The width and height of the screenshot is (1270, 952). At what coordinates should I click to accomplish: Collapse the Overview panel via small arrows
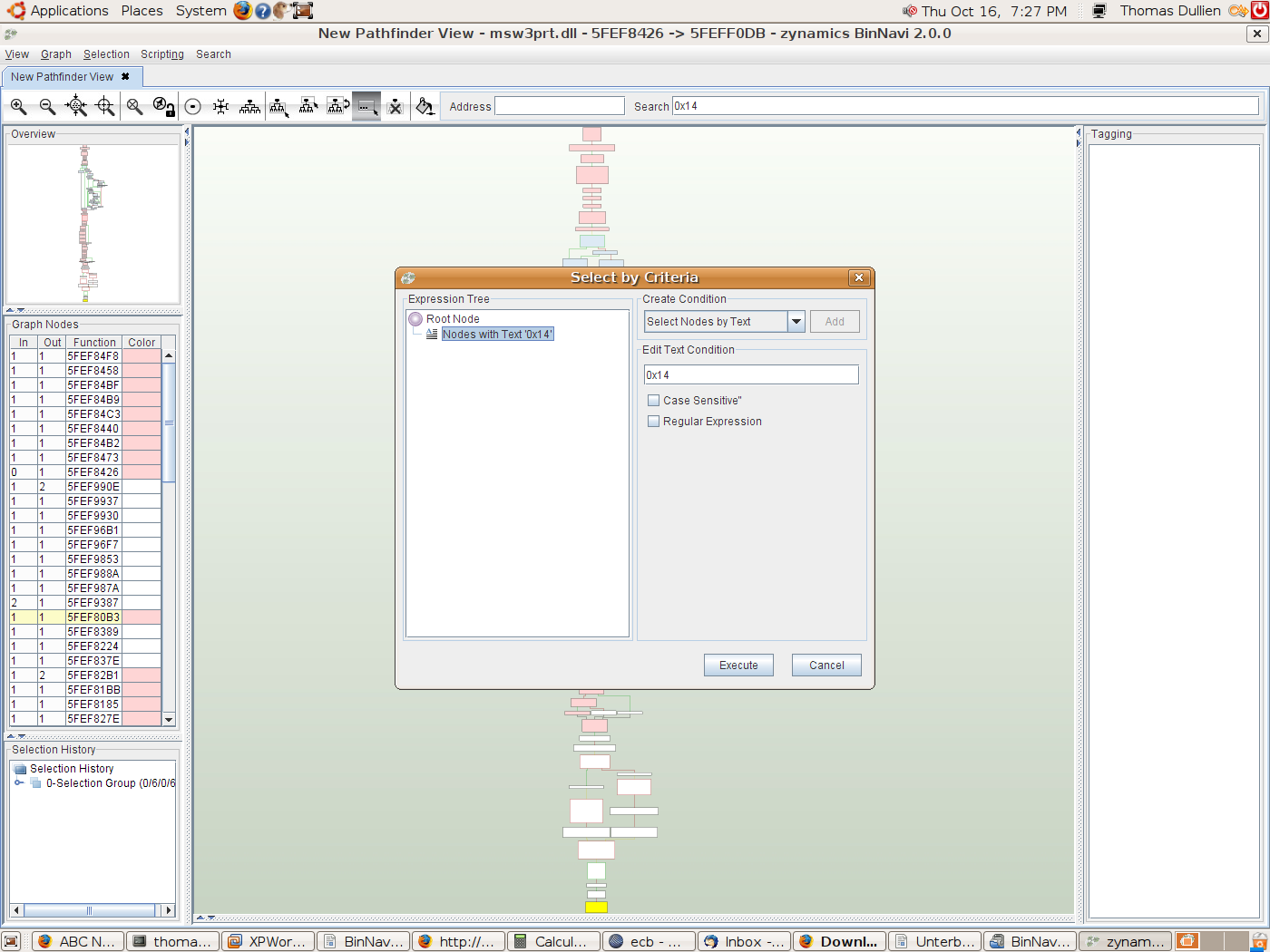[15, 310]
